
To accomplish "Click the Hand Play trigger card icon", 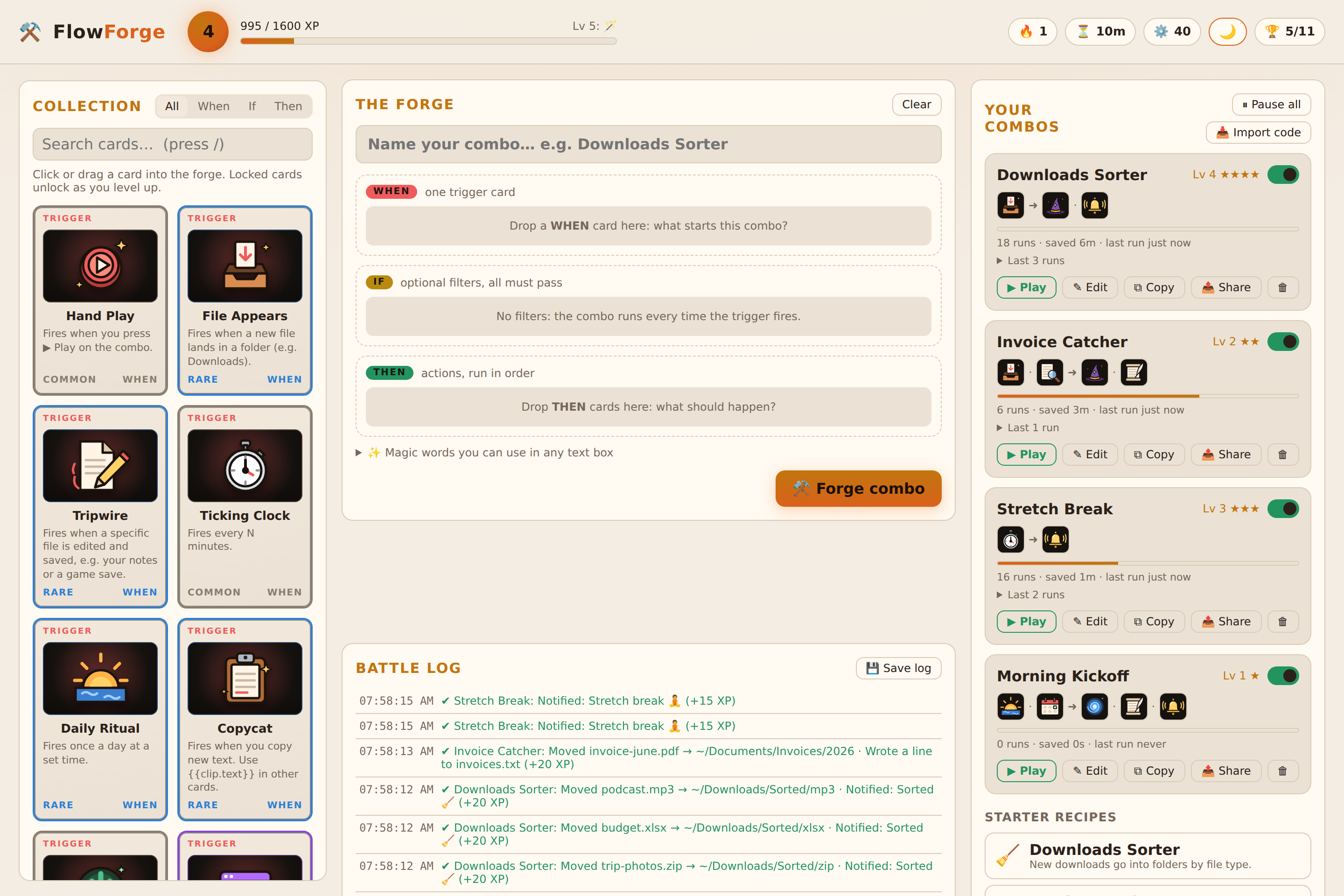I will (x=100, y=266).
